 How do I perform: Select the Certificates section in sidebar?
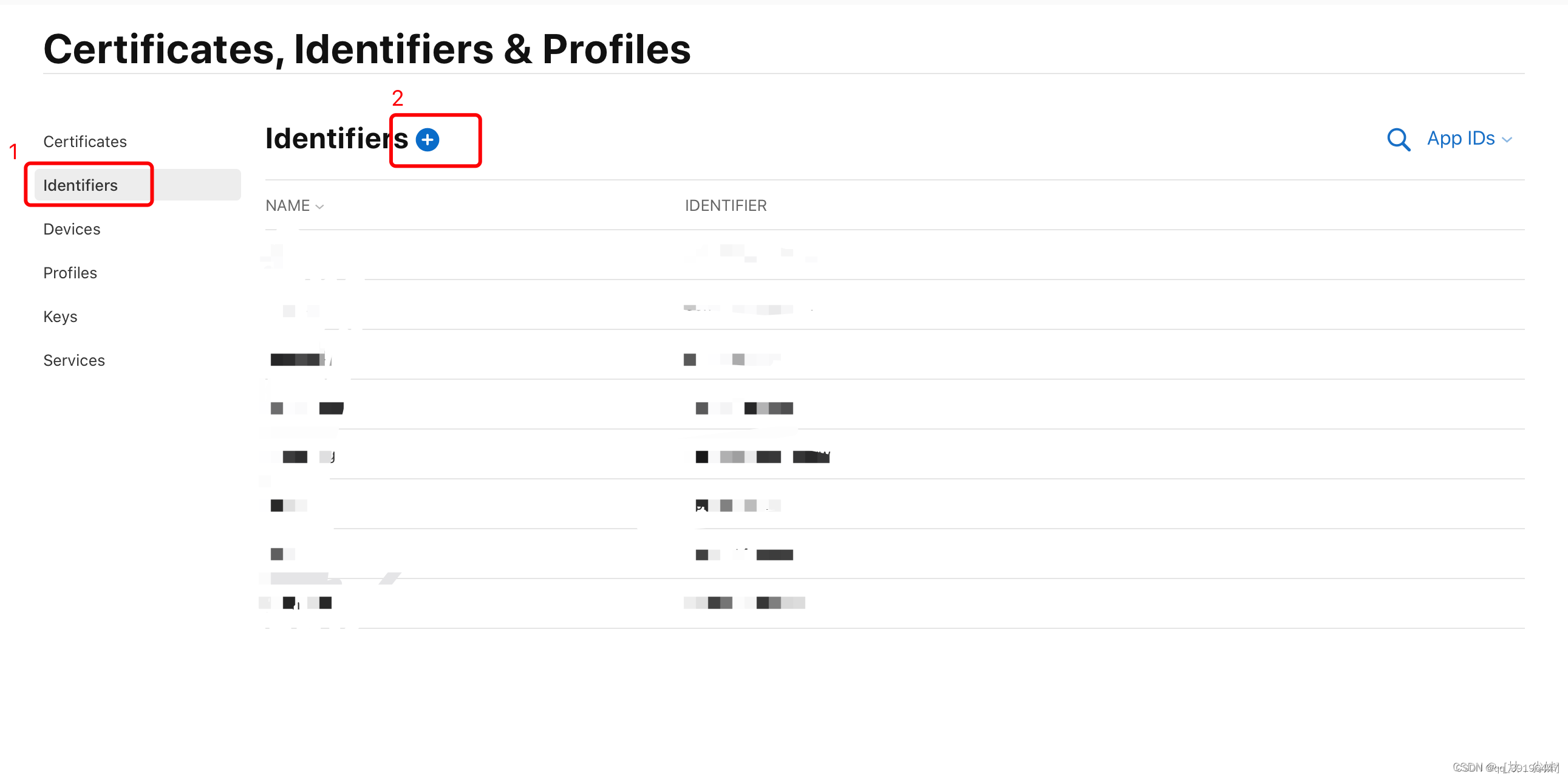pos(85,141)
